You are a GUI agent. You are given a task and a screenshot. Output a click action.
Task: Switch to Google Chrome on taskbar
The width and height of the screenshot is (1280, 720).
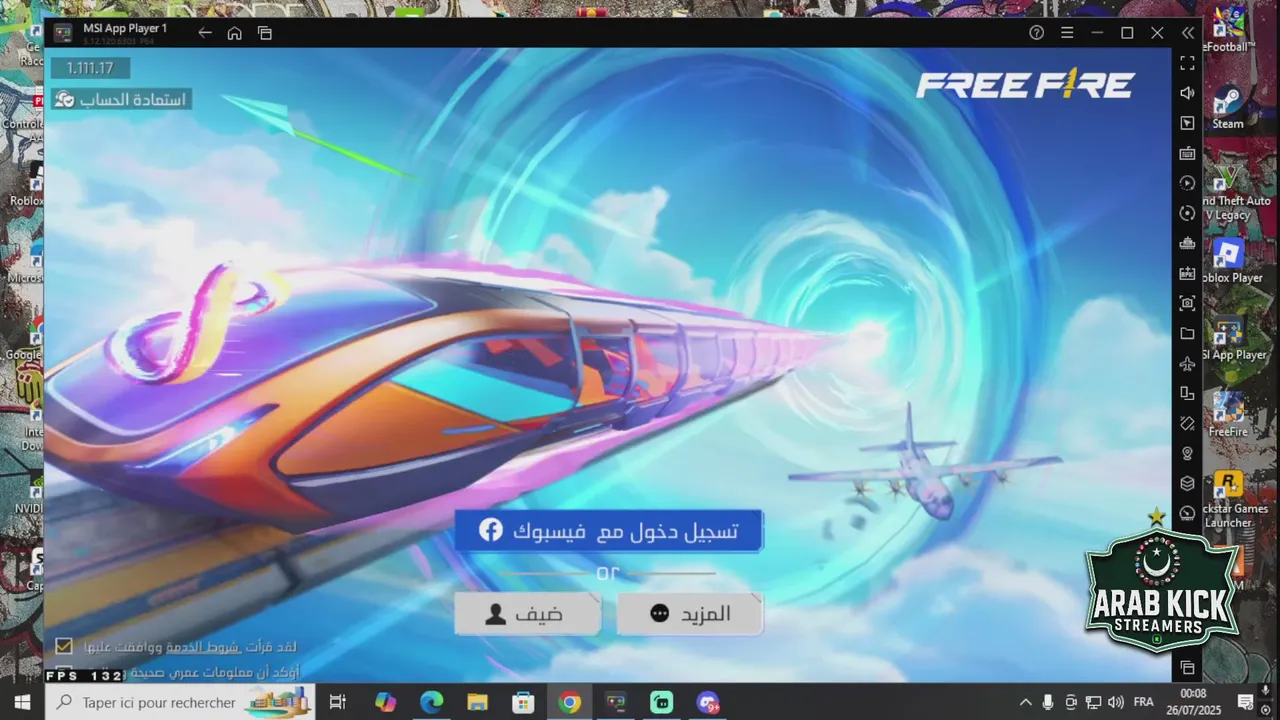569,702
